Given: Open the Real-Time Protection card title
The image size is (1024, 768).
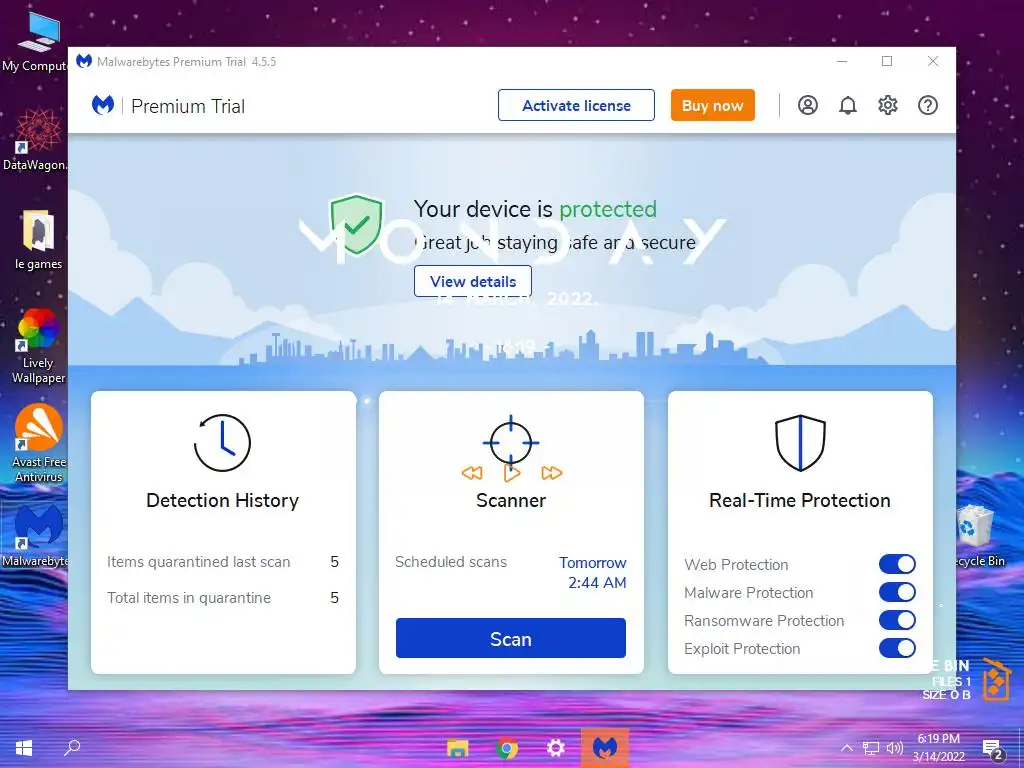Looking at the screenshot, I should (800, 500).
